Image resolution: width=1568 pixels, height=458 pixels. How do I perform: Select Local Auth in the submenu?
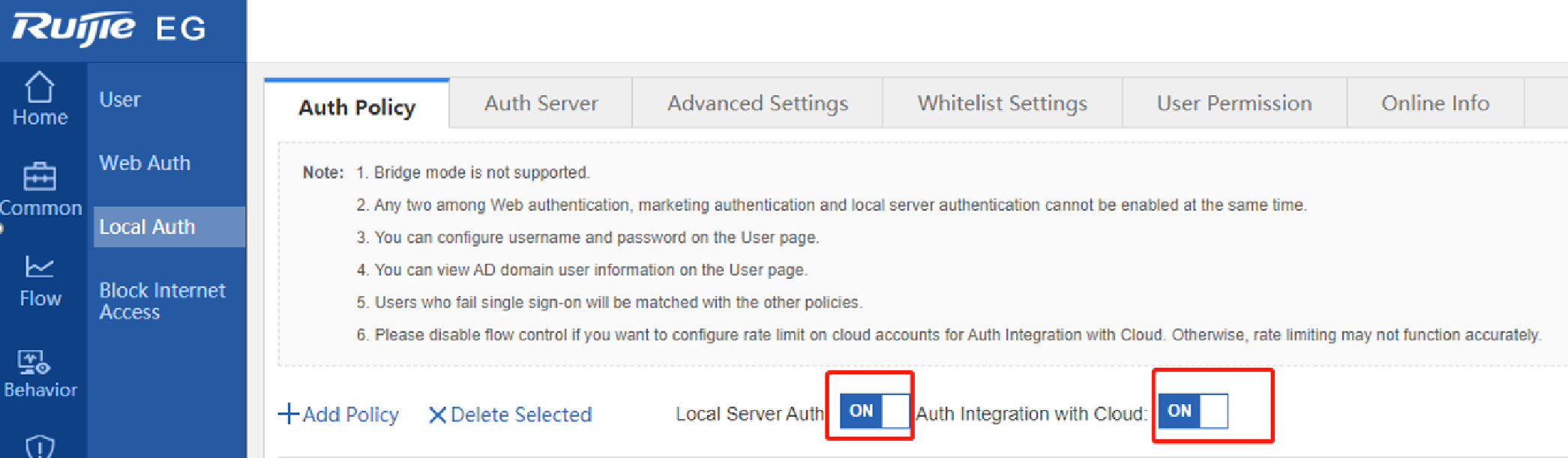[147, 226]
